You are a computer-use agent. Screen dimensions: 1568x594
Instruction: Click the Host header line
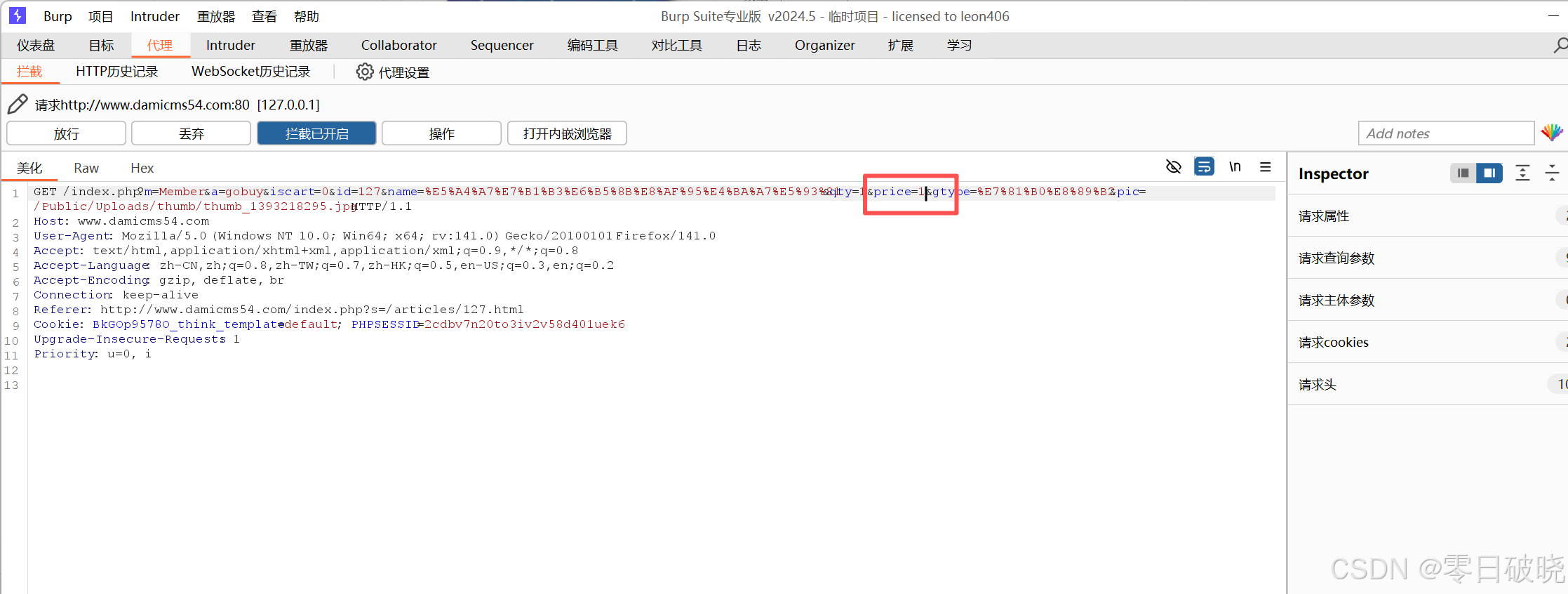tap(121, 221)
